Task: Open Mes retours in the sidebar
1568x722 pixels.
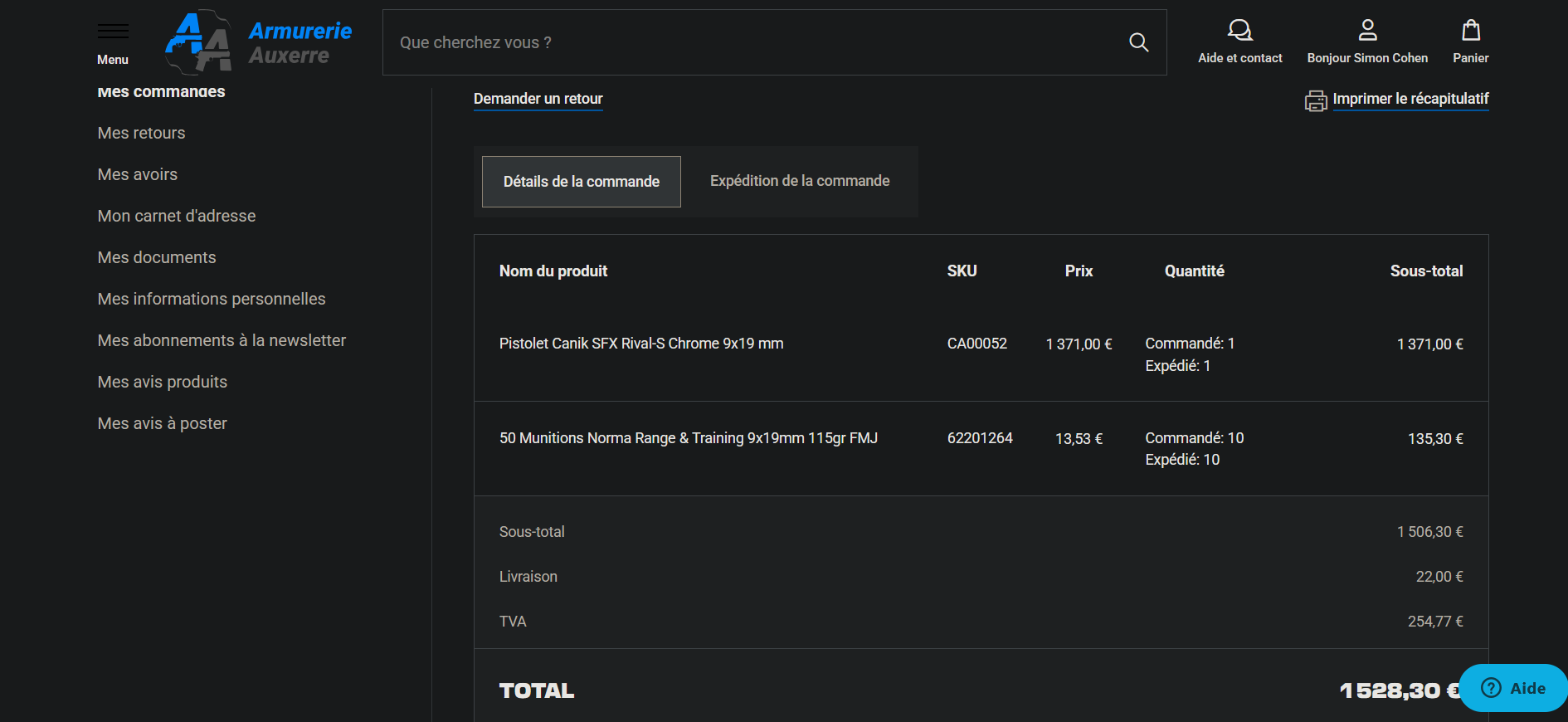Action: pyautogui.click(x=142, y=133)
